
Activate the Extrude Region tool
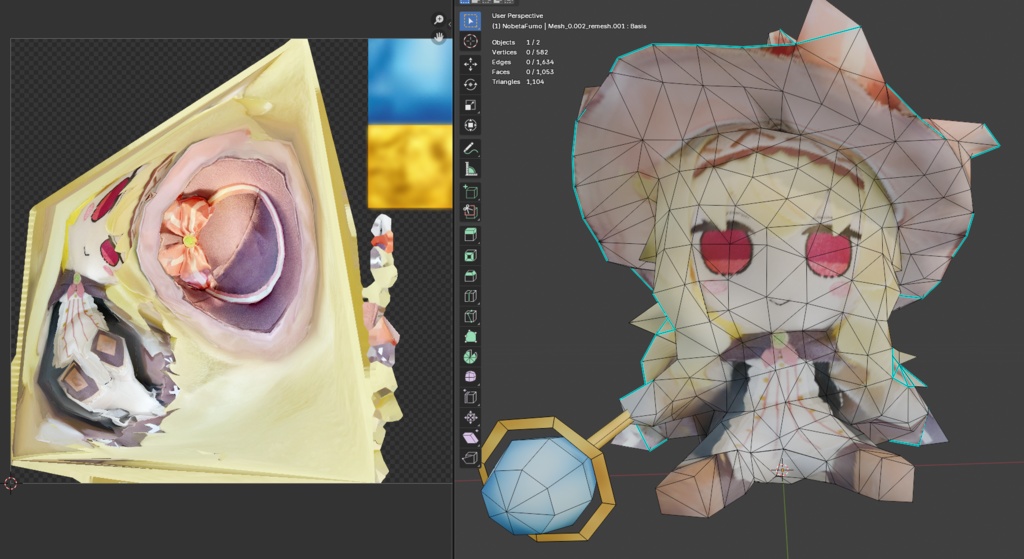click(x=470, y=234)
